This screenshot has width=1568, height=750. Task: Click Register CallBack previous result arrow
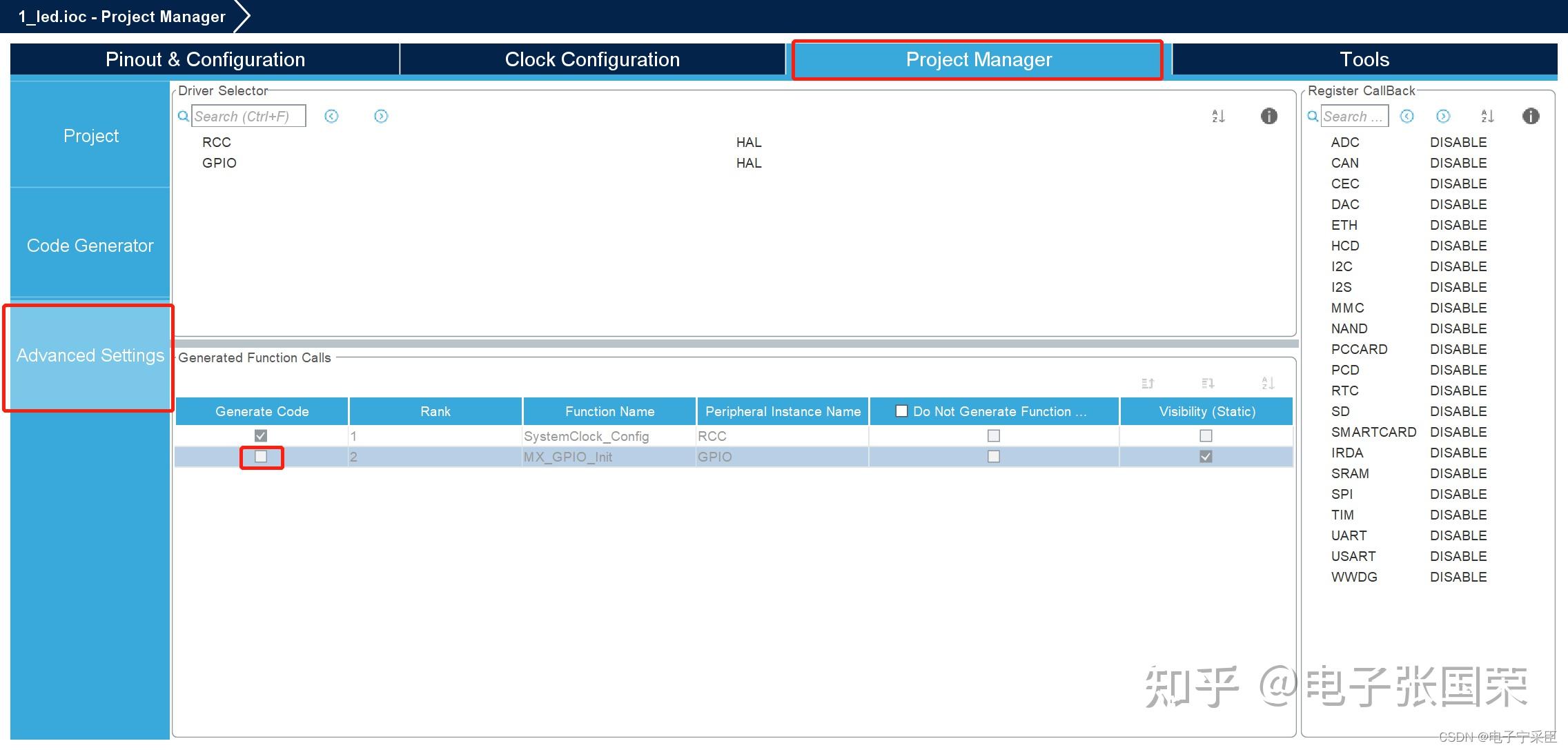(1407, 116)
